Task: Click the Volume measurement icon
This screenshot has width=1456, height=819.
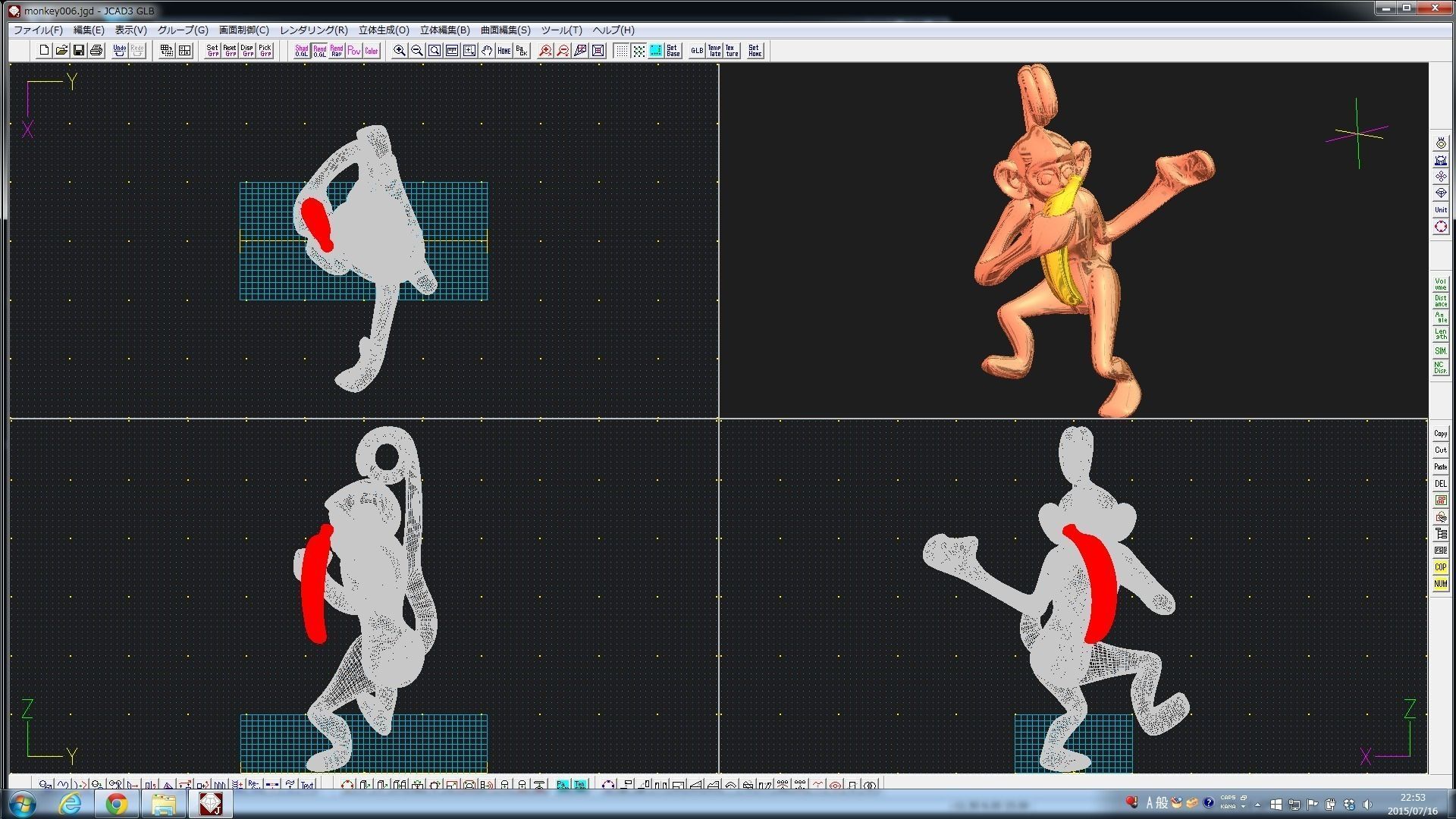Action: tap(1440, 284)
